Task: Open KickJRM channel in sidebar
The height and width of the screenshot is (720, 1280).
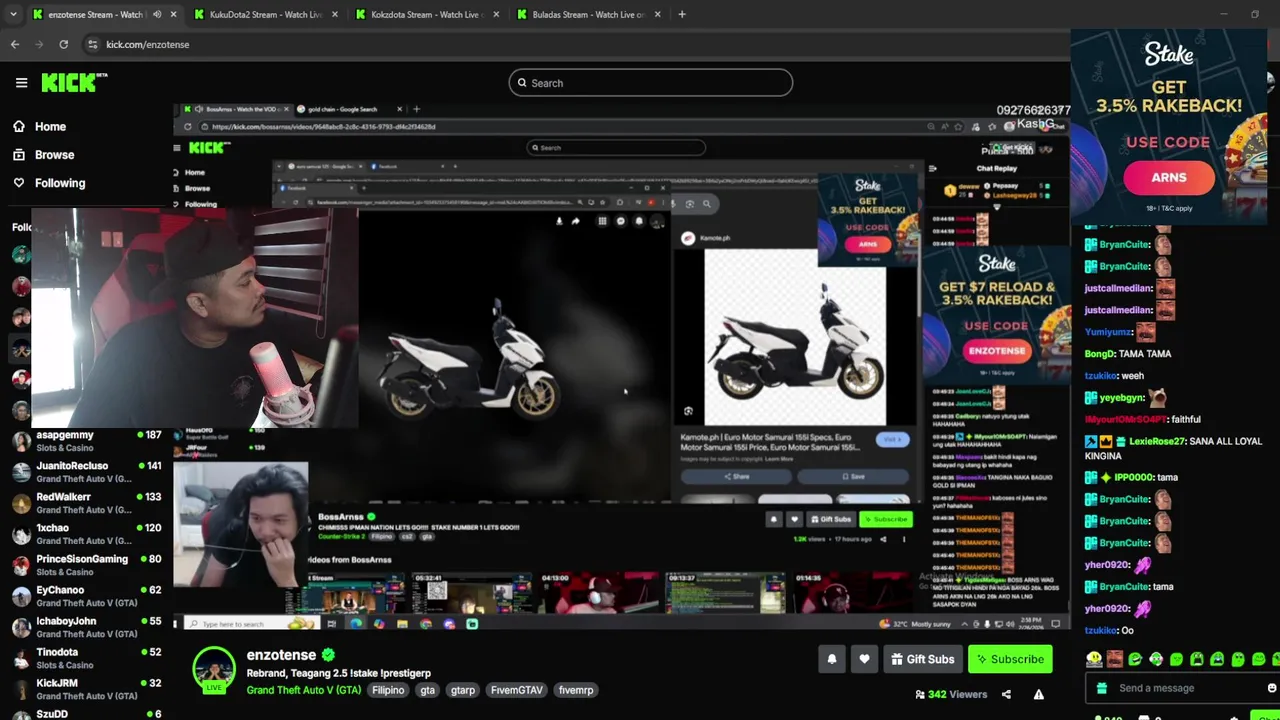Action: click(x=87, y=689)
